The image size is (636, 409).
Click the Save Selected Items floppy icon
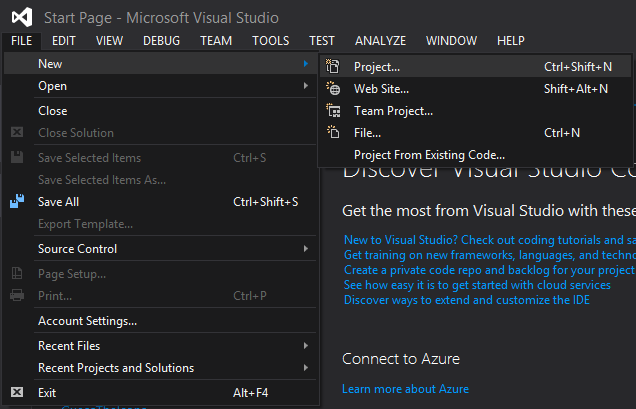17,157
